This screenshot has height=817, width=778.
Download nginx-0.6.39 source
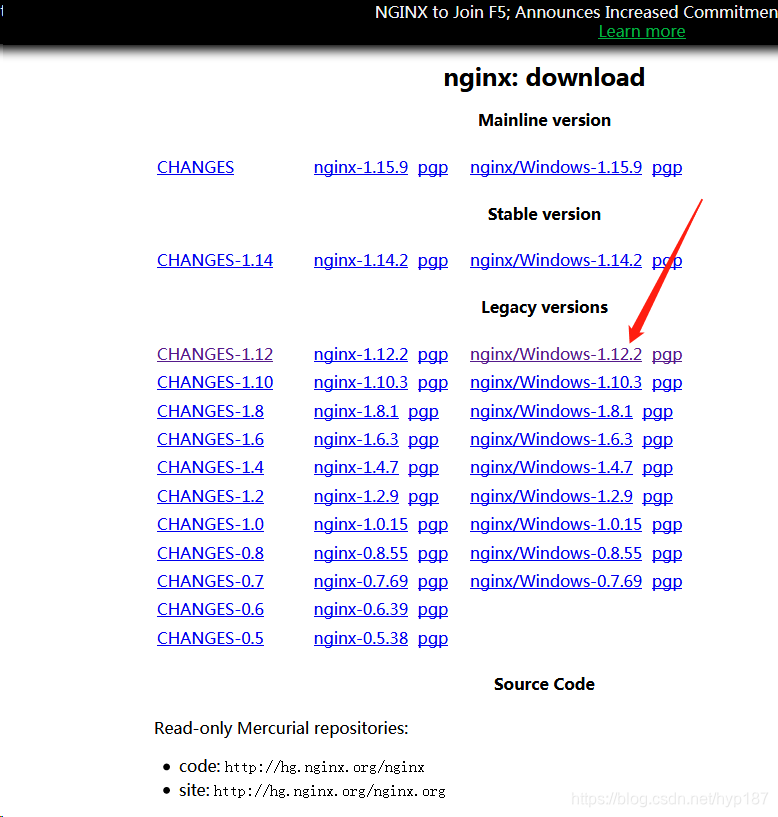(x=361, y=609)
